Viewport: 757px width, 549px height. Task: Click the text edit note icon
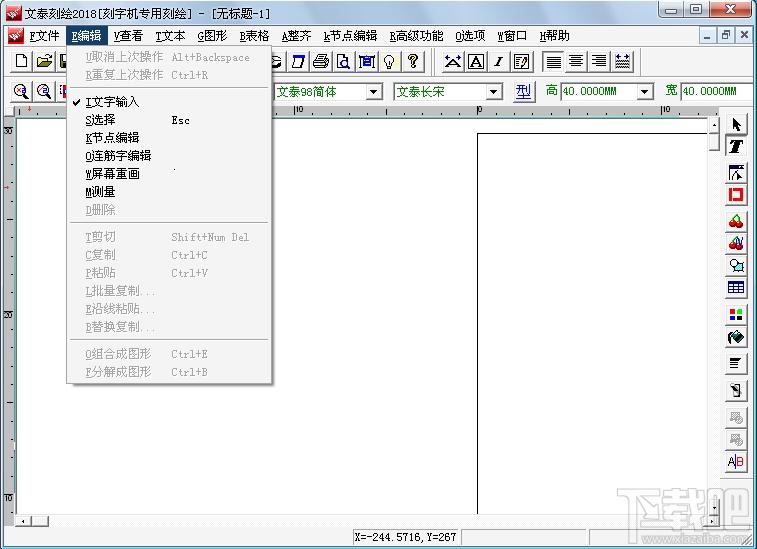[522, 61]
